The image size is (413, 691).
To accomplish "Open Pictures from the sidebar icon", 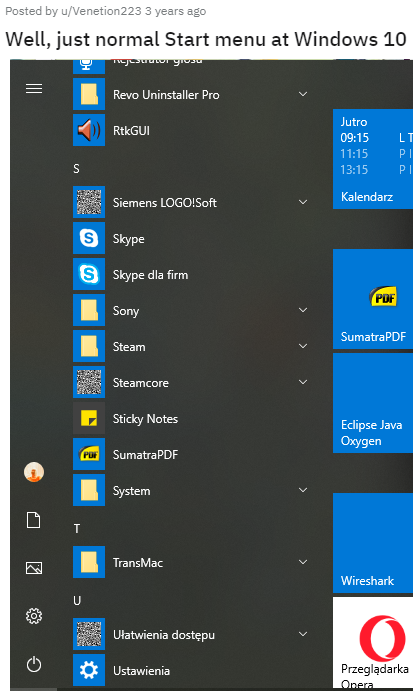I will click(x=34, y=568).
